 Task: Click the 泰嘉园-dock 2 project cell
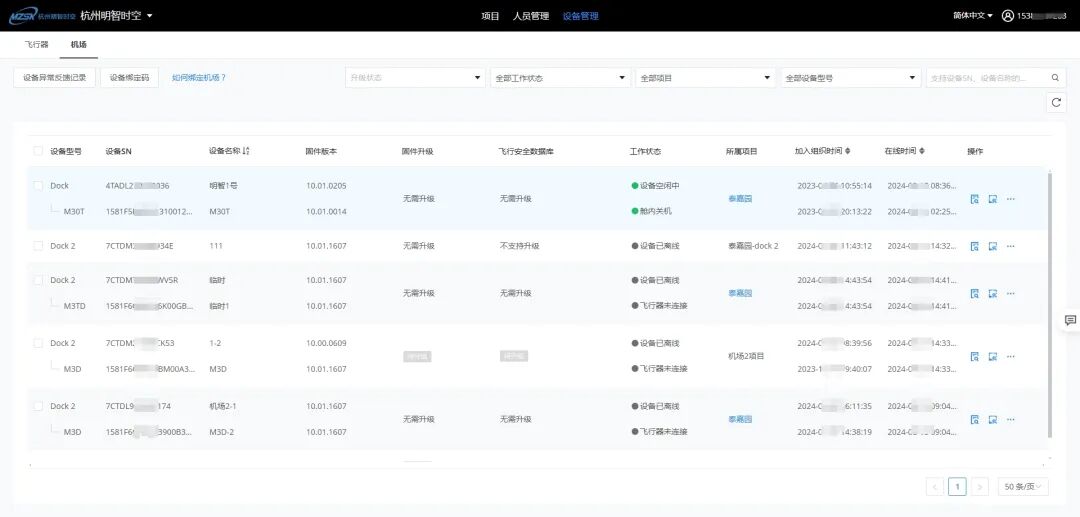[x=753, y=246]
